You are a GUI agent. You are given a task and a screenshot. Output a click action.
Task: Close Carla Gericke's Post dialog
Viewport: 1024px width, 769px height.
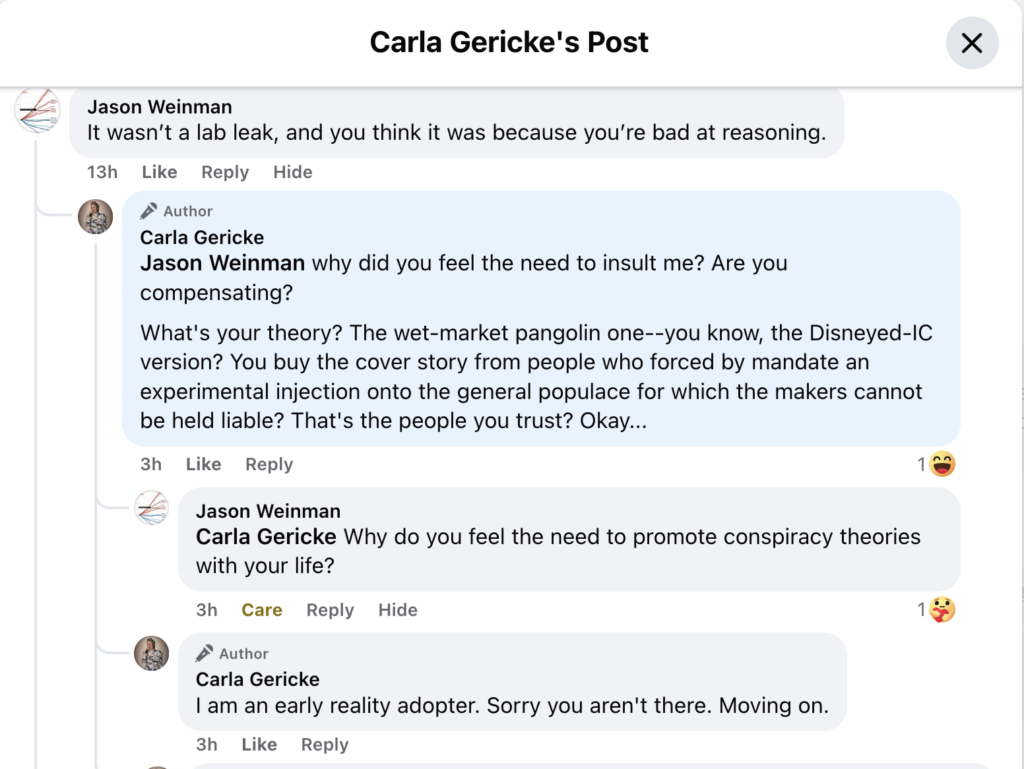click(972, 43)
